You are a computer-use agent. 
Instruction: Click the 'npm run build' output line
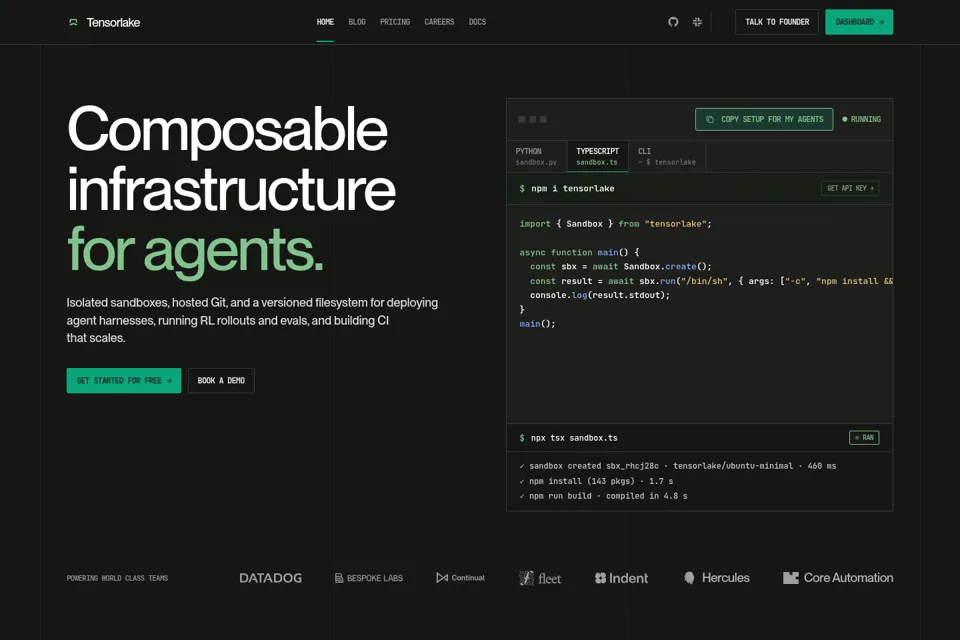tap(603, 496)
